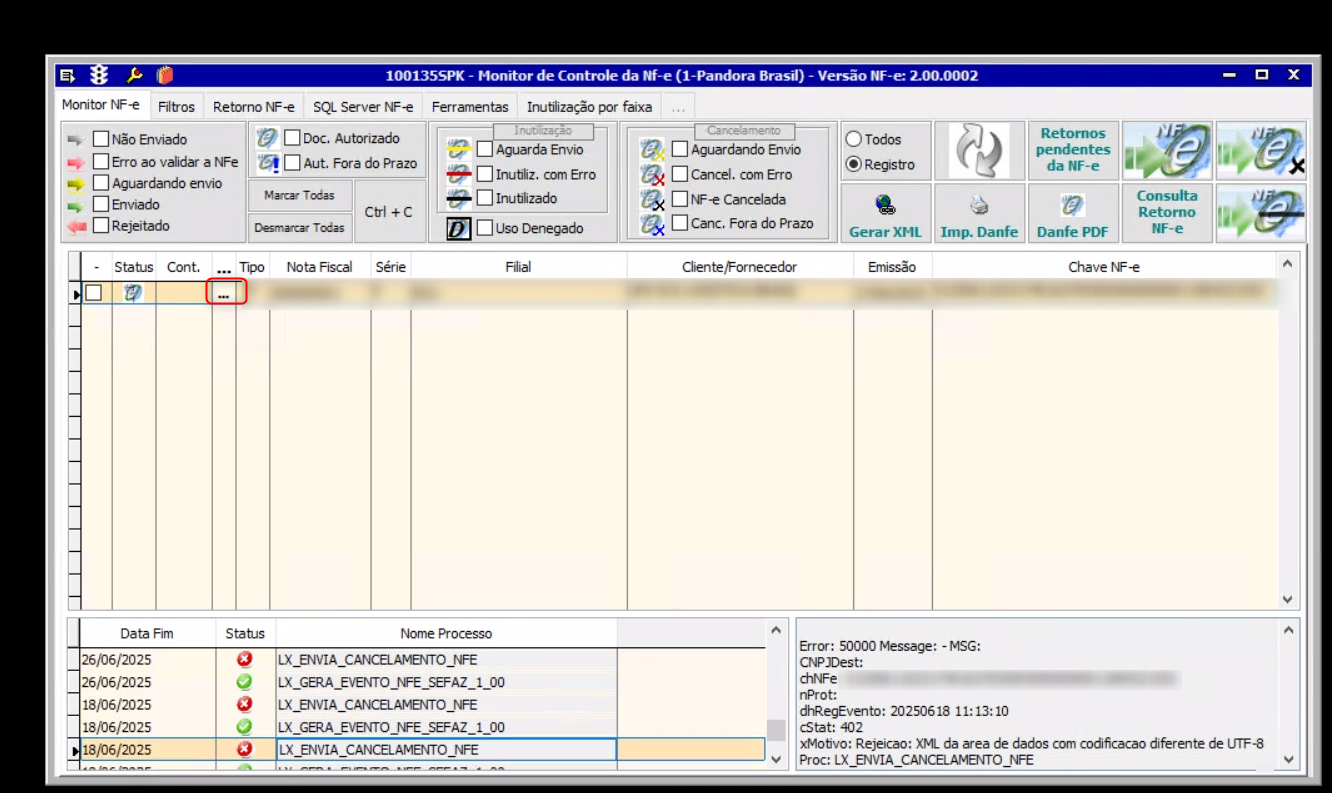Open the overflow tab with three dots
This screenshot has height=793, width=1332.
678,107
